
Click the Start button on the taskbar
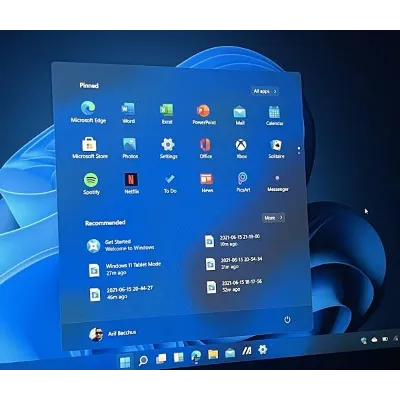click(125, 362)
